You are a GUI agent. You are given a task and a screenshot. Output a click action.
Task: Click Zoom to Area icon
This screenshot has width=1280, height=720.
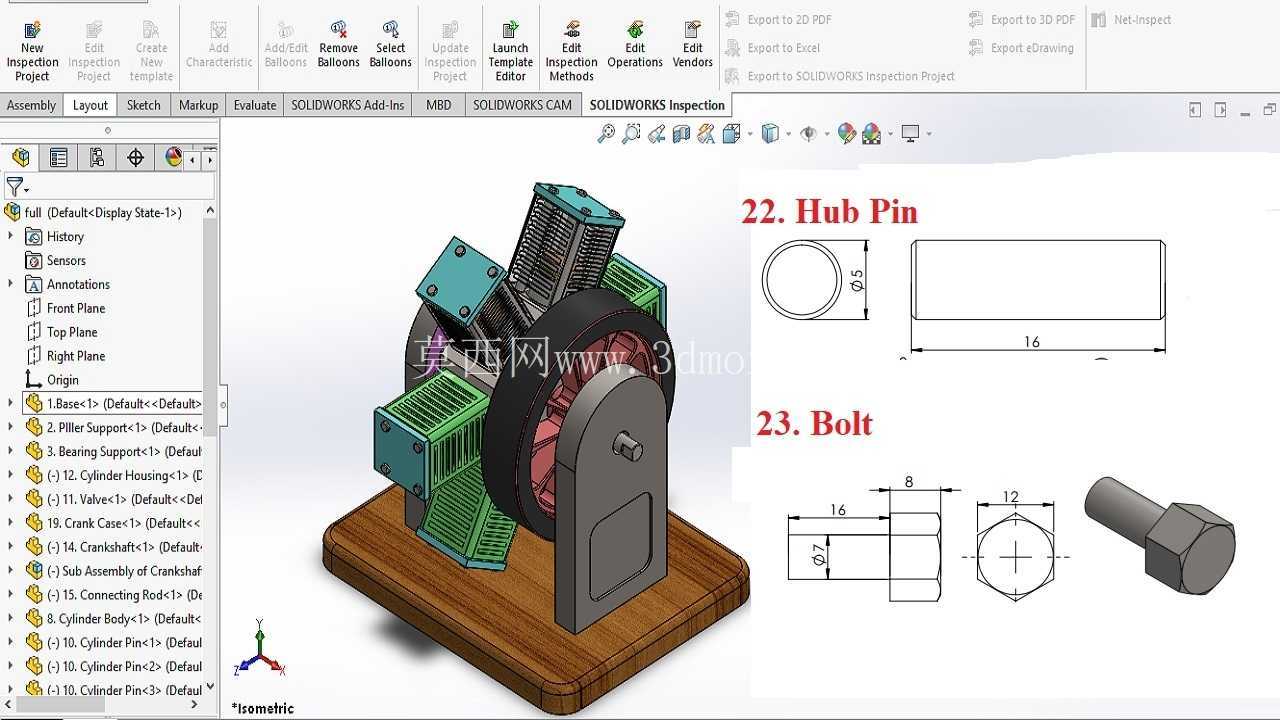(x=631, y=133)
